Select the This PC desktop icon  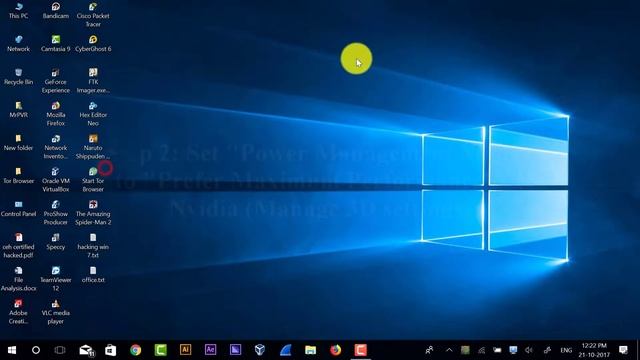click(x=18, y=11)
